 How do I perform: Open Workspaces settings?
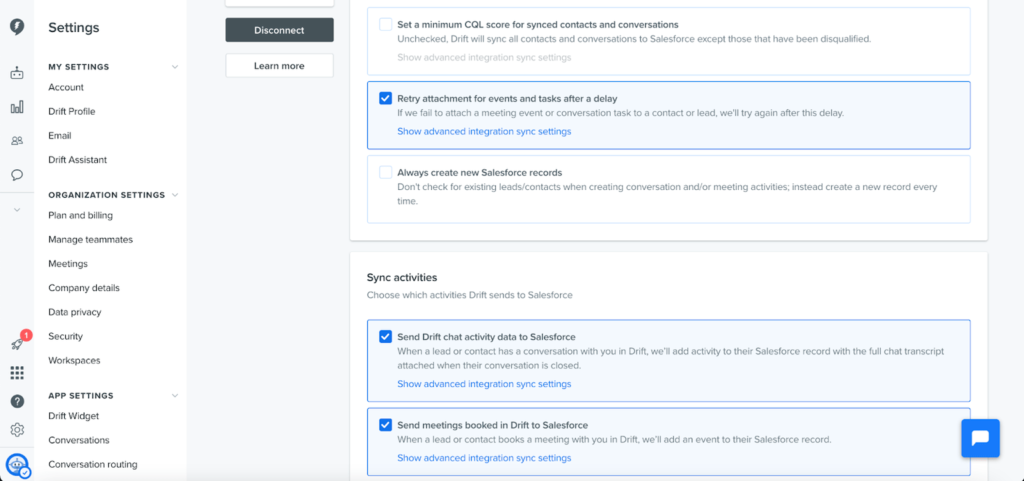coord(74,360)
